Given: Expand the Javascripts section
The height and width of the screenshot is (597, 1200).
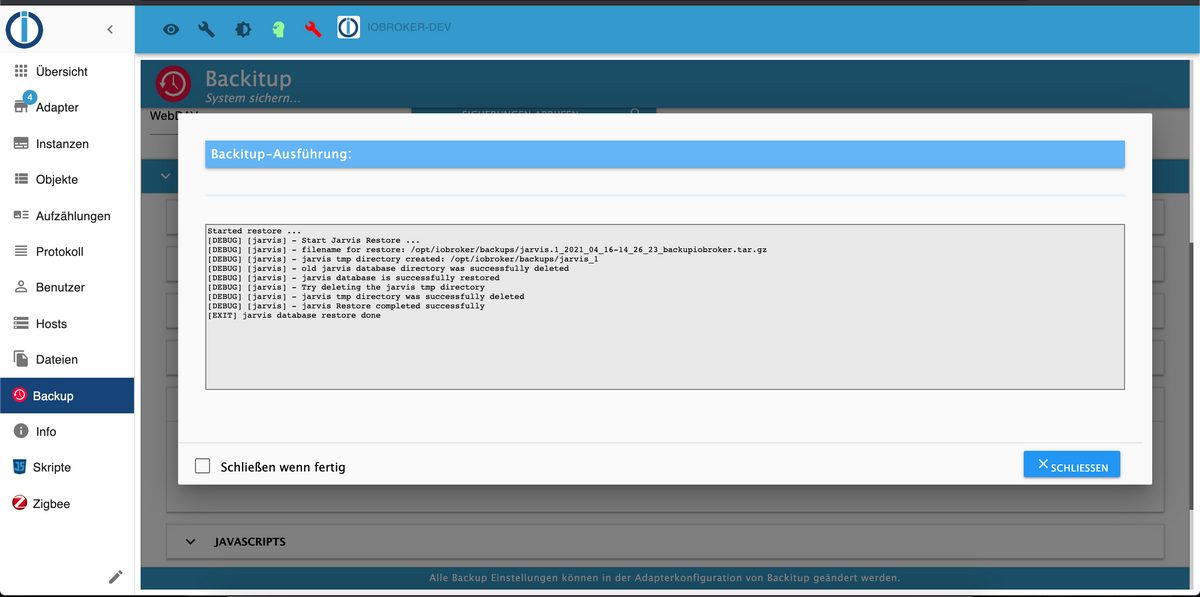Looking at the screenshot, I should (665, 541).
